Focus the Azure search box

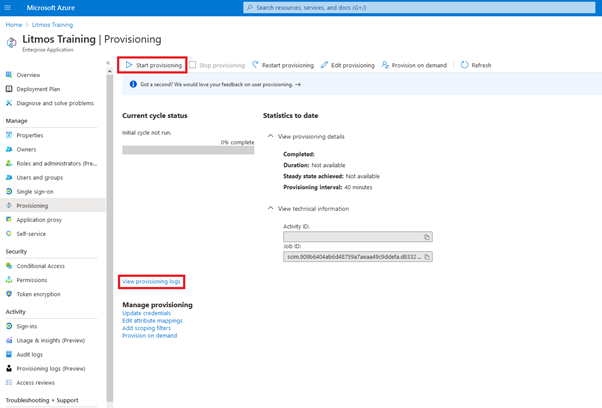419,7
